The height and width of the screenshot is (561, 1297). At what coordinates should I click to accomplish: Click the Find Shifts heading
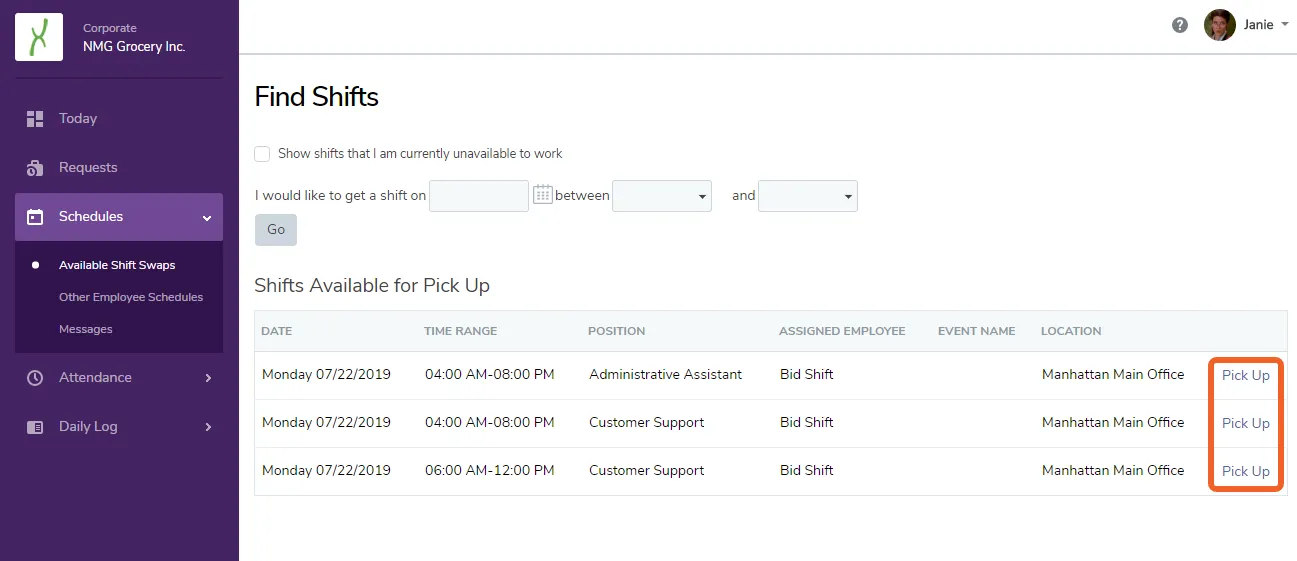[x=317, y=97]
